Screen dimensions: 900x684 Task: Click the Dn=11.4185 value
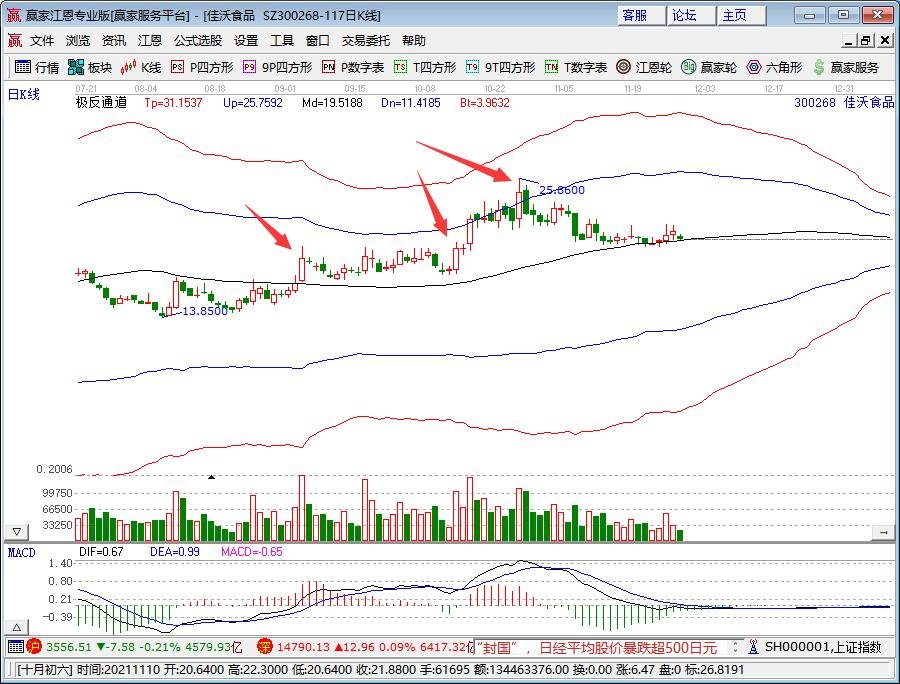click(x=411, y=103)
